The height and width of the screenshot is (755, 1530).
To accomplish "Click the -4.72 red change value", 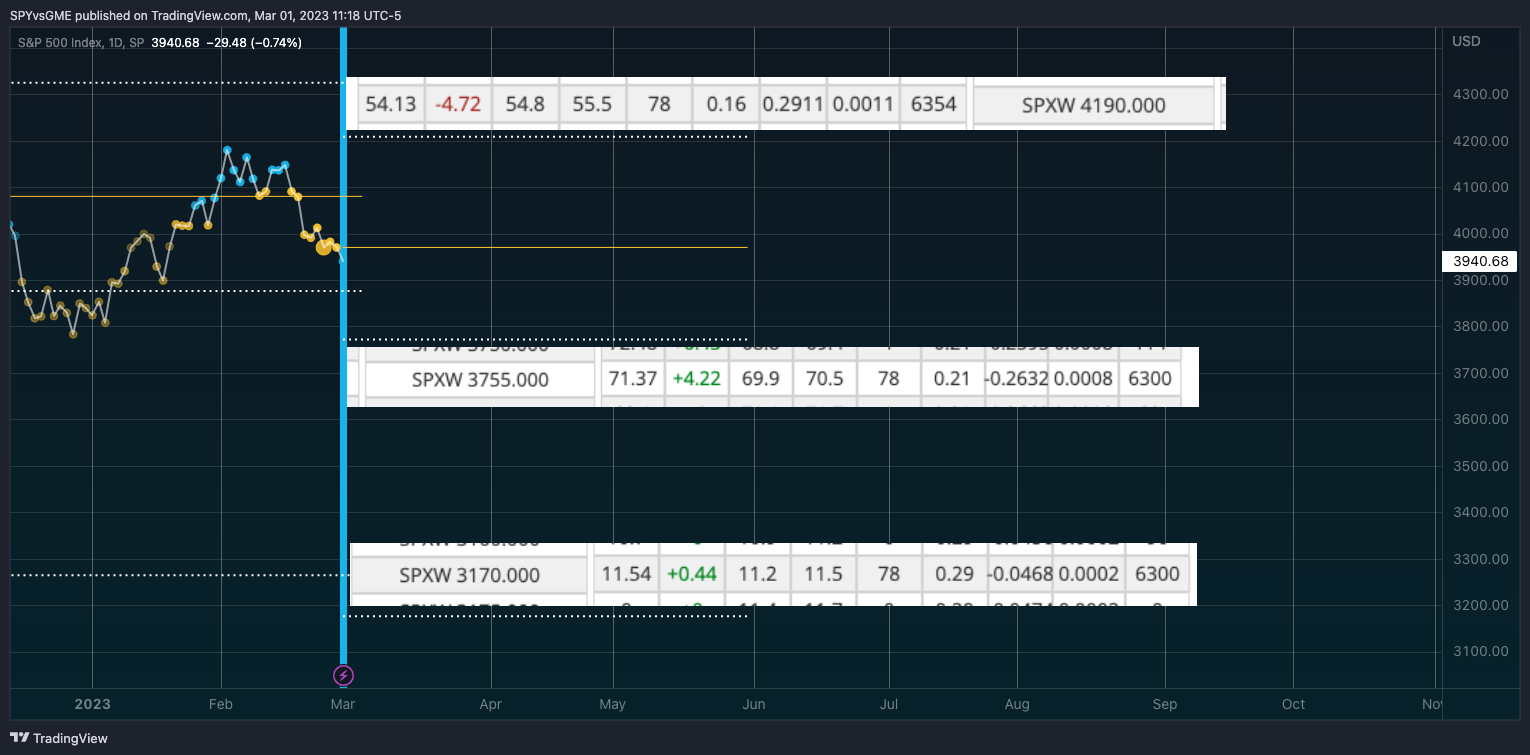I will 458,104.
